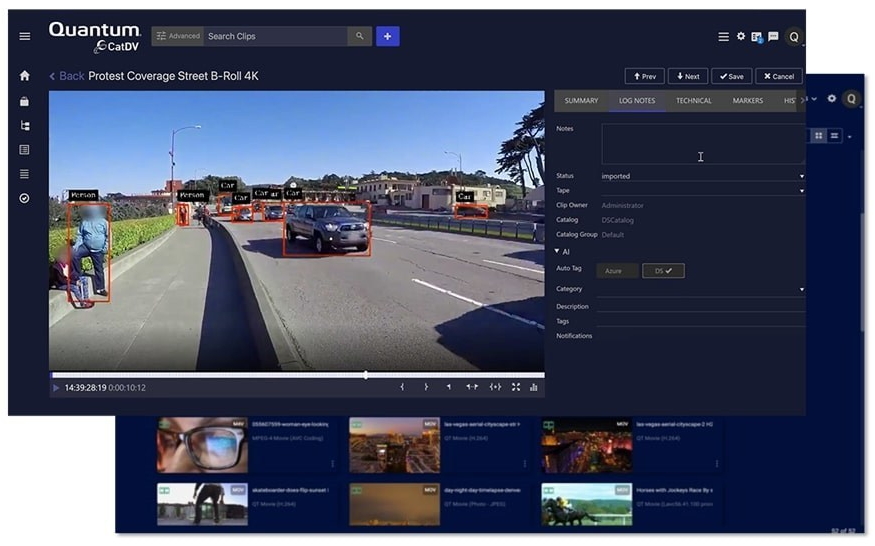Collapse the AI section triangle

(557, 251)
